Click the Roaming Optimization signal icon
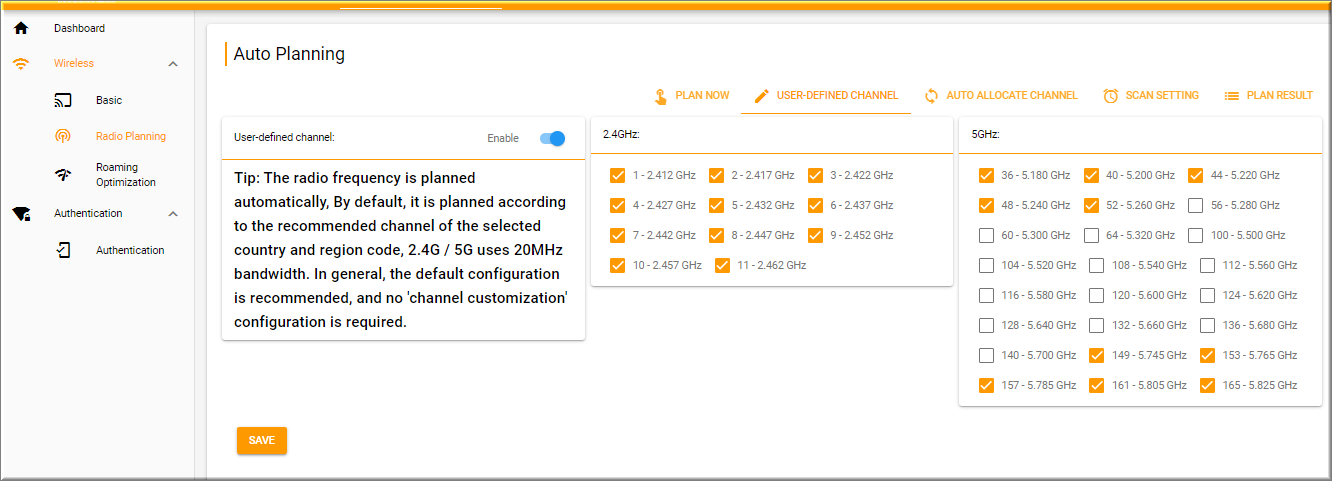 coord(63,175)
